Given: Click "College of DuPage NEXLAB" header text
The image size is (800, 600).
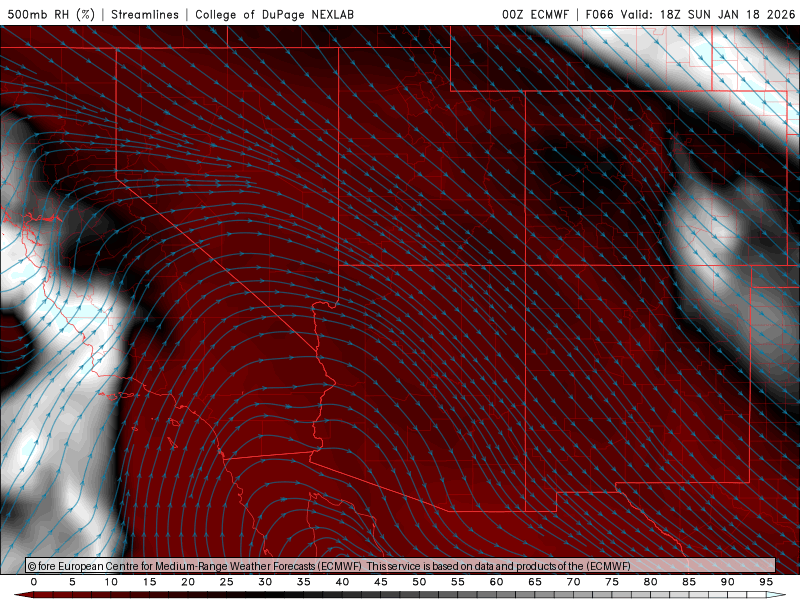Looking at the screenshot, I should pyautogui.click(x=274, y=14).
